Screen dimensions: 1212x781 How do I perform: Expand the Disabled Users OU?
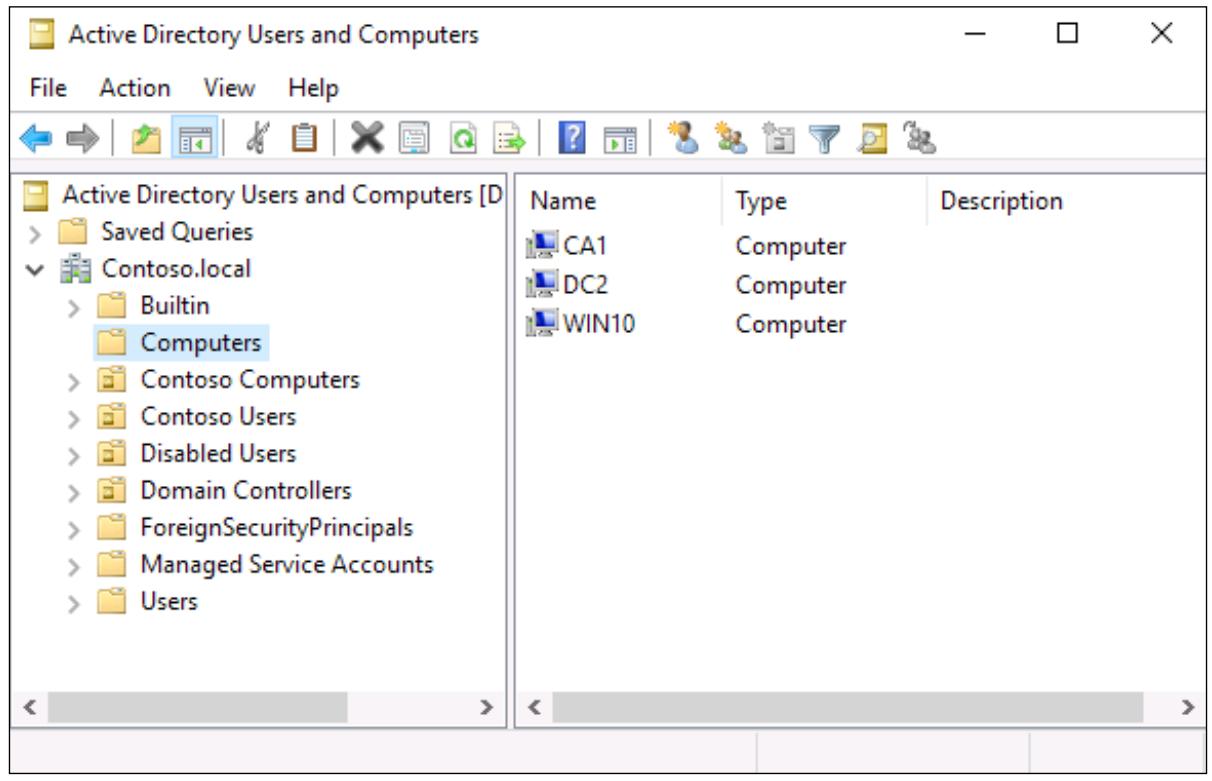[74, 454]
